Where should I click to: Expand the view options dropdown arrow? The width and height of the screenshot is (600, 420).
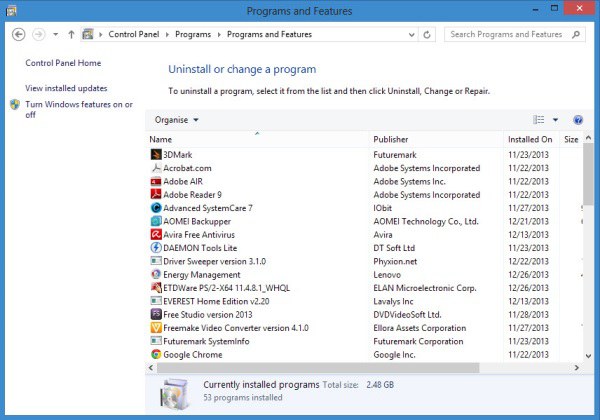[555, 120]
